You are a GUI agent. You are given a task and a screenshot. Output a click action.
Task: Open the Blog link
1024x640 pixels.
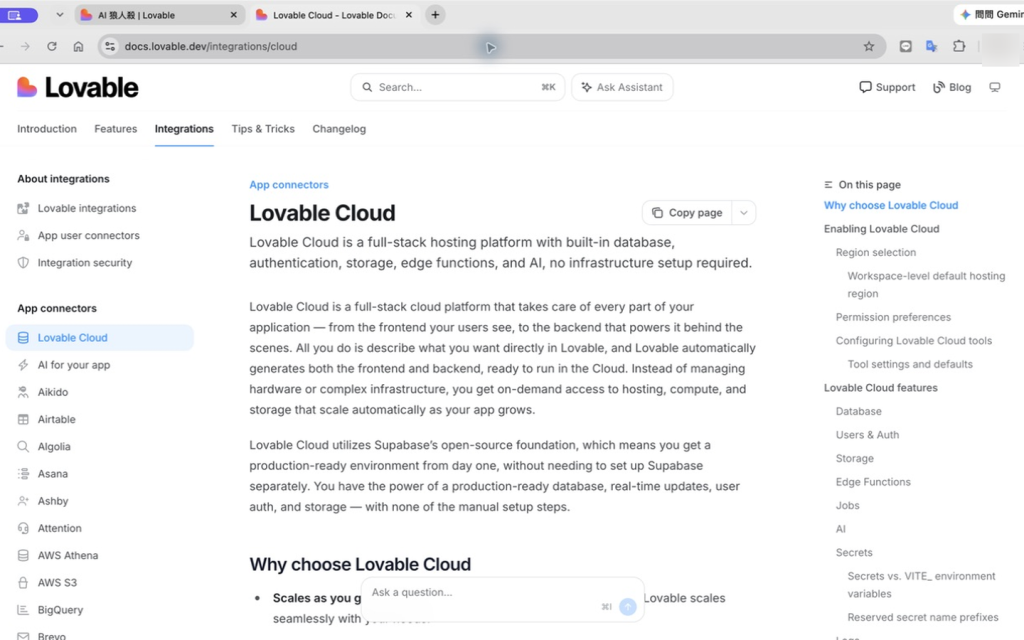(x=952, y=88)
